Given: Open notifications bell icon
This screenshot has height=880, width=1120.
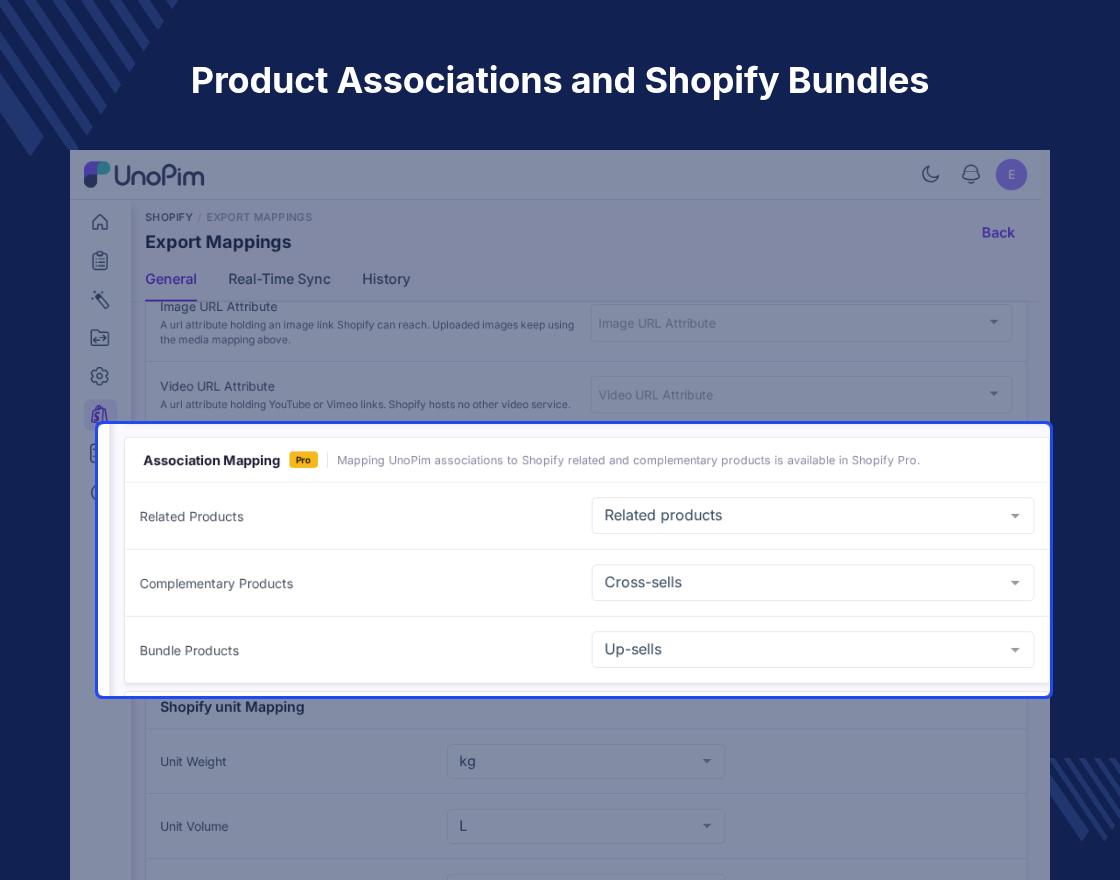Looking at the screenshot, I should point(971,174).
